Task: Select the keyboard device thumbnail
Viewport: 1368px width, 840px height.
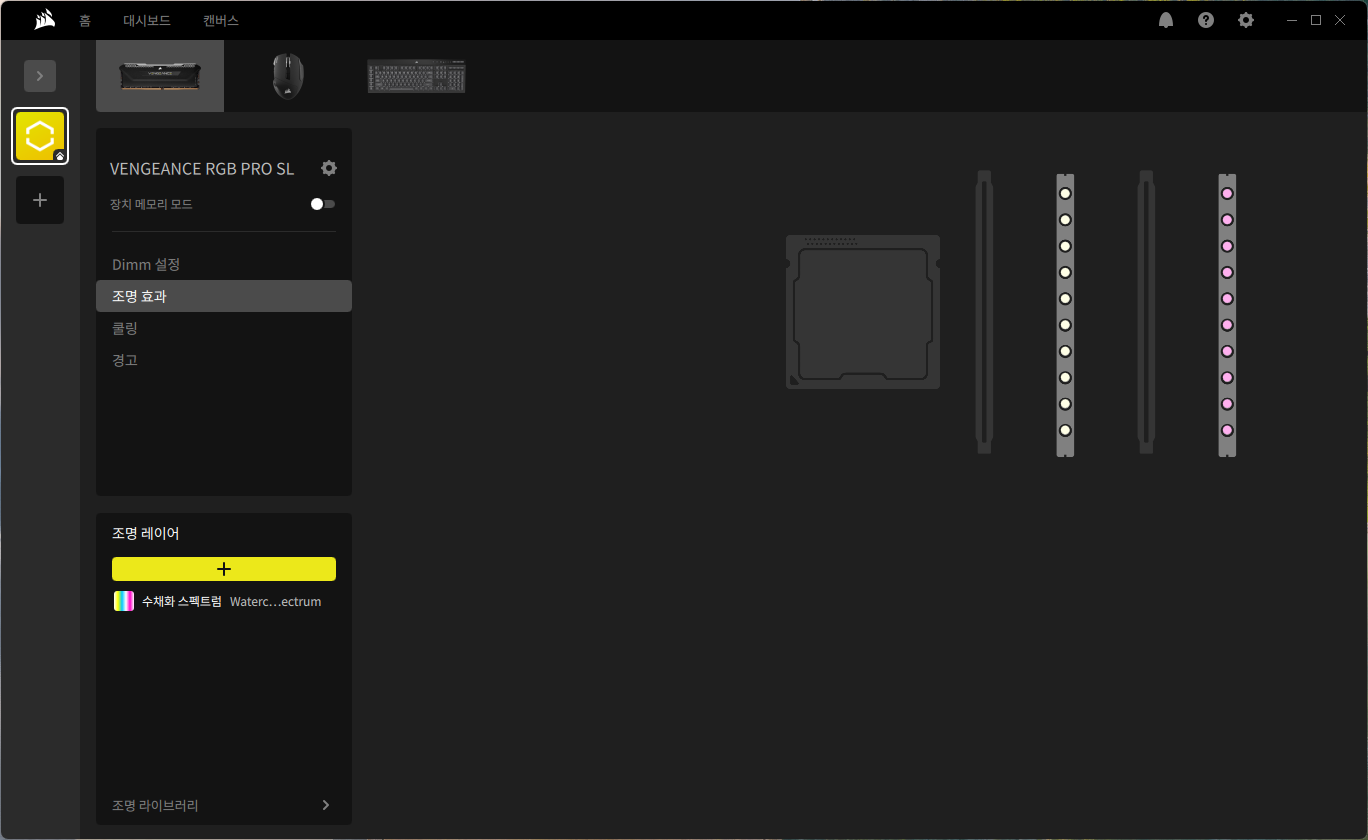Action: coord(416,76)
